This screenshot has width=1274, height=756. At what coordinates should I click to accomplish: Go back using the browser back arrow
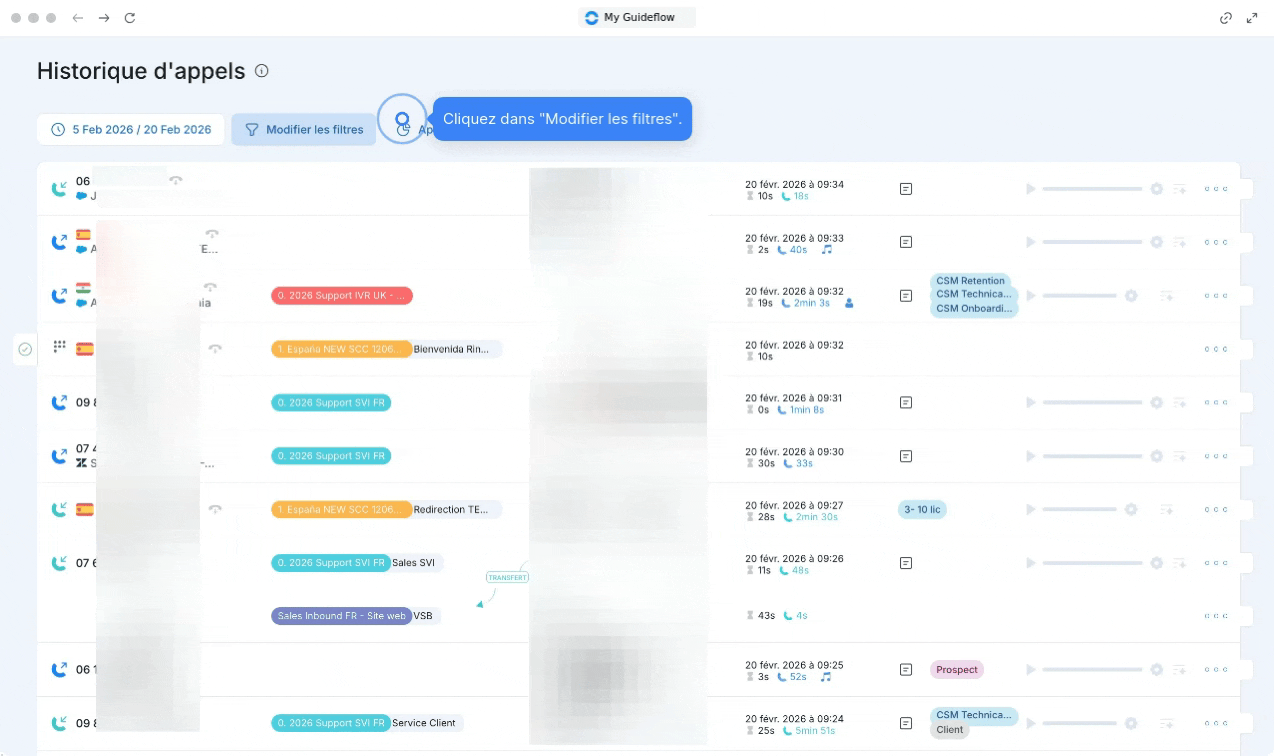(78, 18)
